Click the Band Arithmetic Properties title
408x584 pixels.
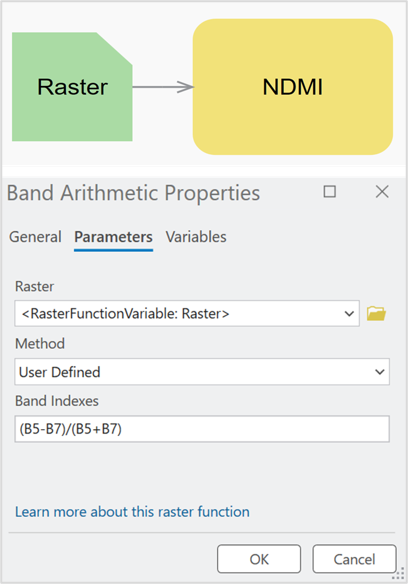(x=133, y=193)
